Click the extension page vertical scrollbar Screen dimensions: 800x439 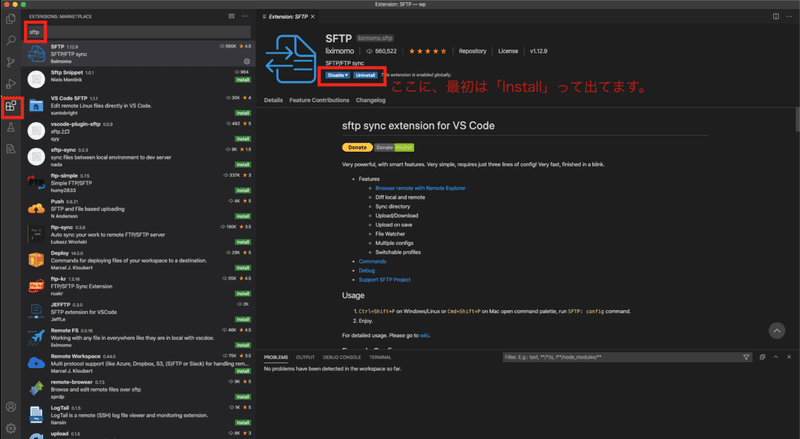[x=797, y=120]
